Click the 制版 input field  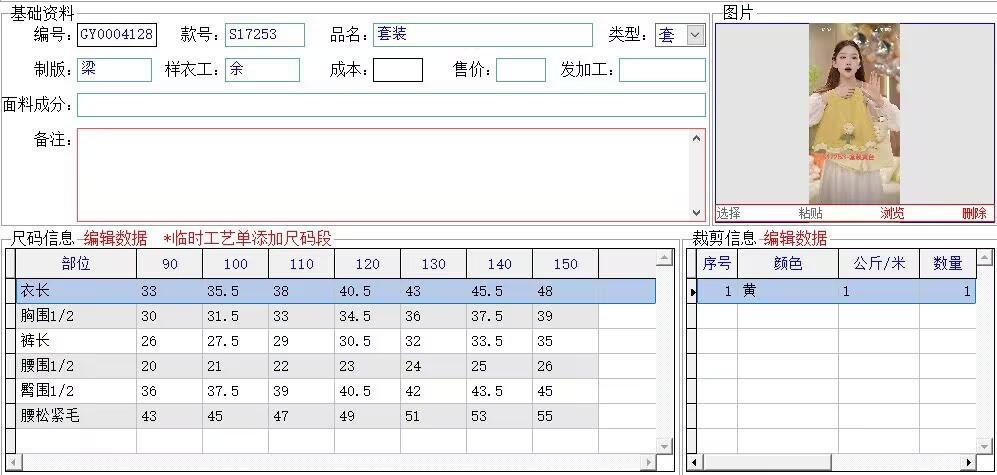coord(114,70)
